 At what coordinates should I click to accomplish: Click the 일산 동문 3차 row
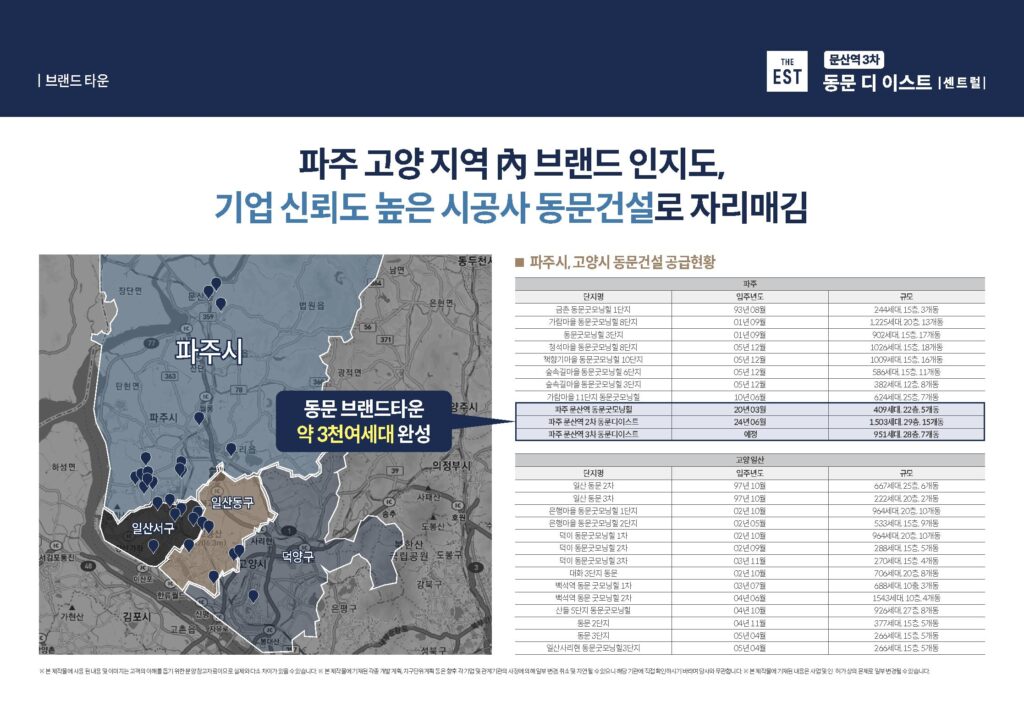[x=750, y=498]
